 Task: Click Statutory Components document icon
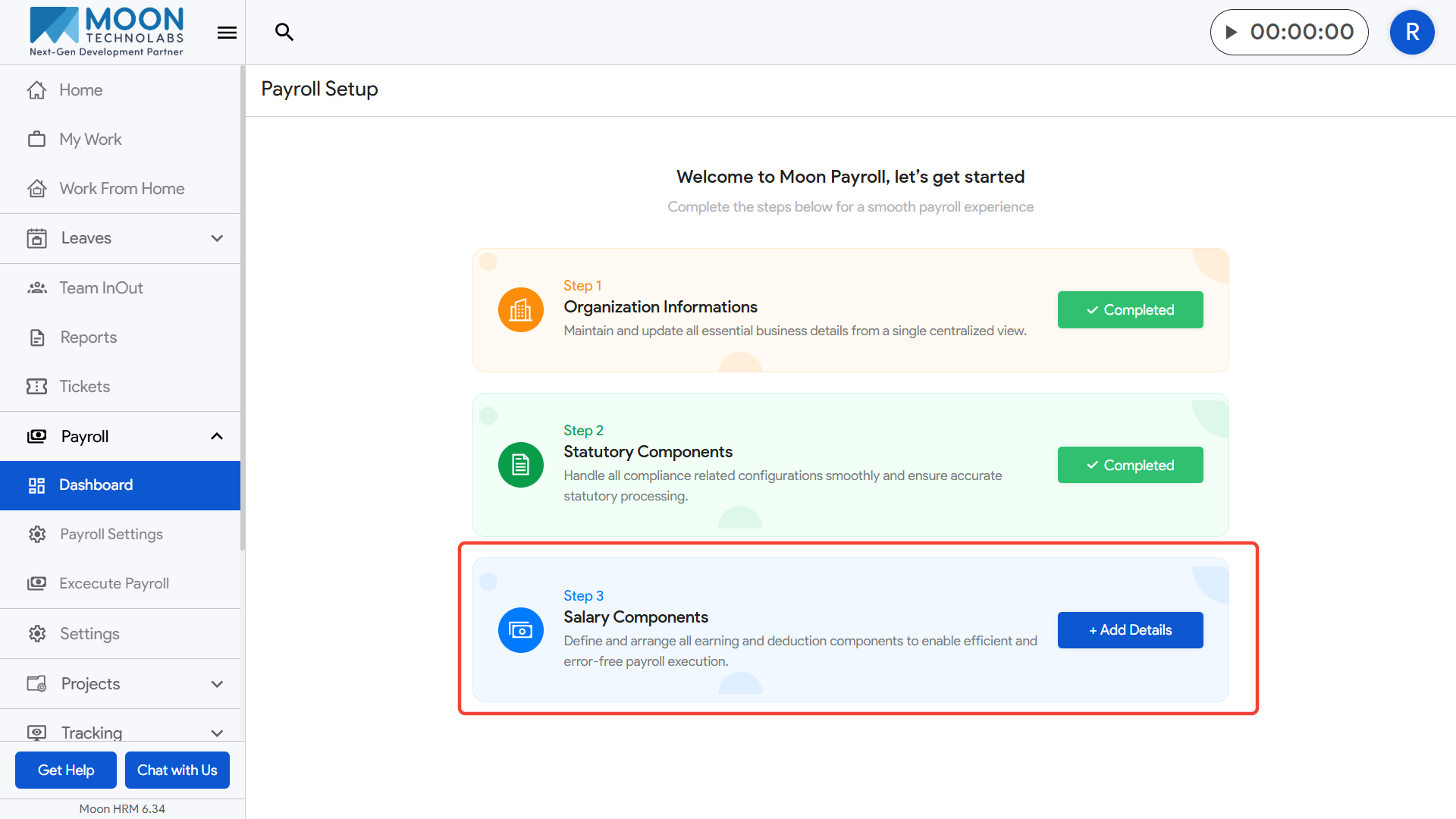(x=520, y=464)
